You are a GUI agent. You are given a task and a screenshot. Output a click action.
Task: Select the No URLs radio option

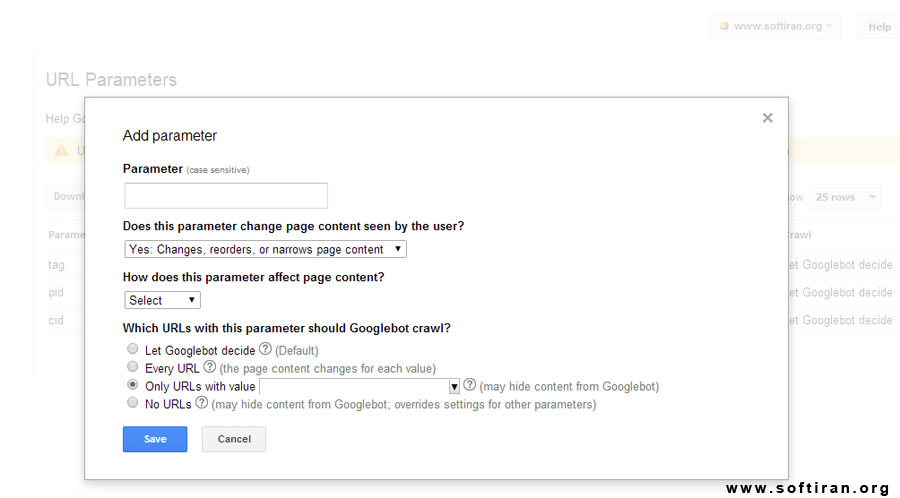point(133,403)
